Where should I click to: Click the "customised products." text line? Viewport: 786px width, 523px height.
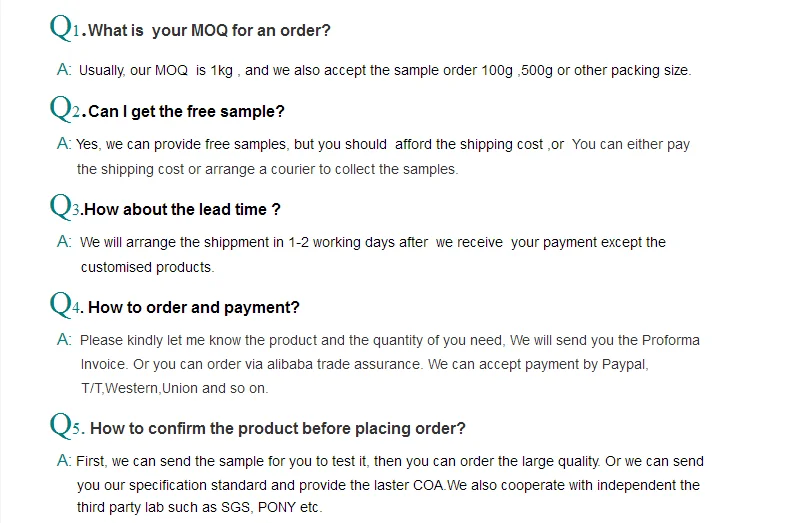[x=147, y=267]
